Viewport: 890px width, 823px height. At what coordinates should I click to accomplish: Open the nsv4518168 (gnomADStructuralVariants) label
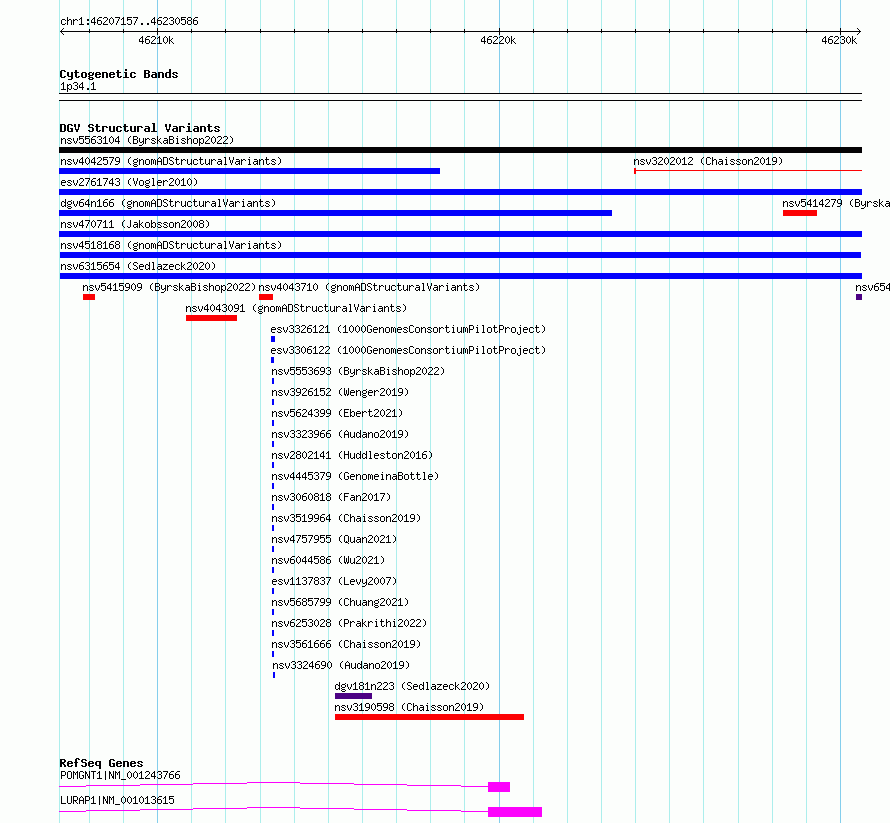pyautogui.click(x=171, y=245)
